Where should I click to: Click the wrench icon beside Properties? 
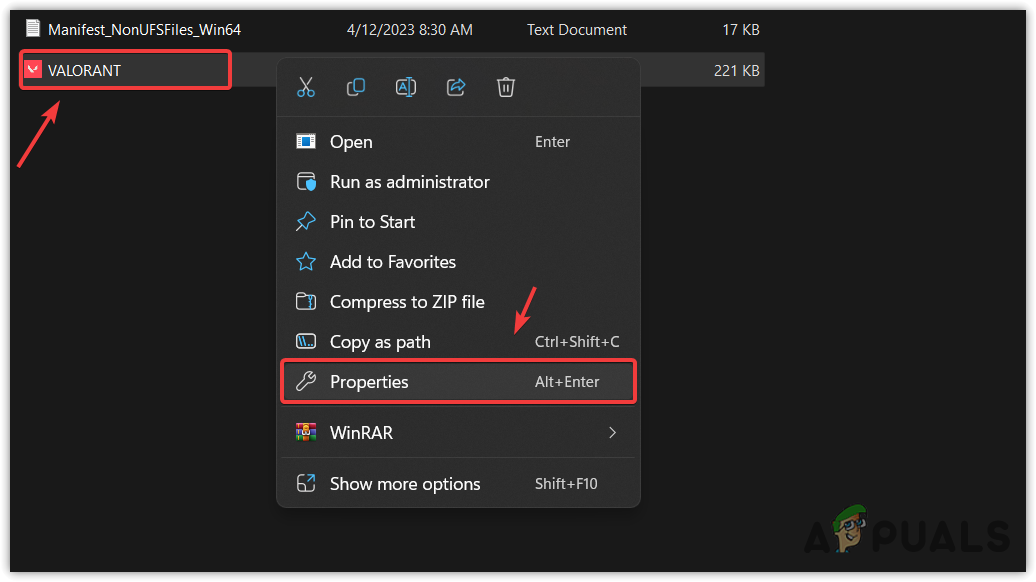coord(306,382)
